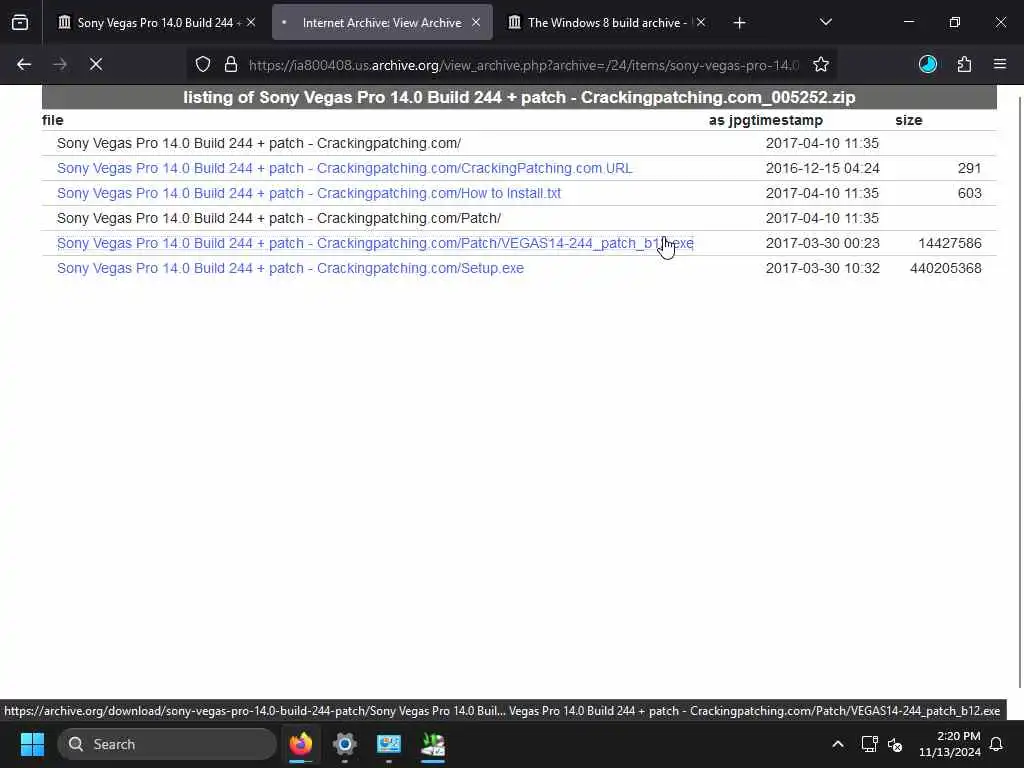
Task: Expand the list all tabs dropdown
Action: click(x=825, y=22)
